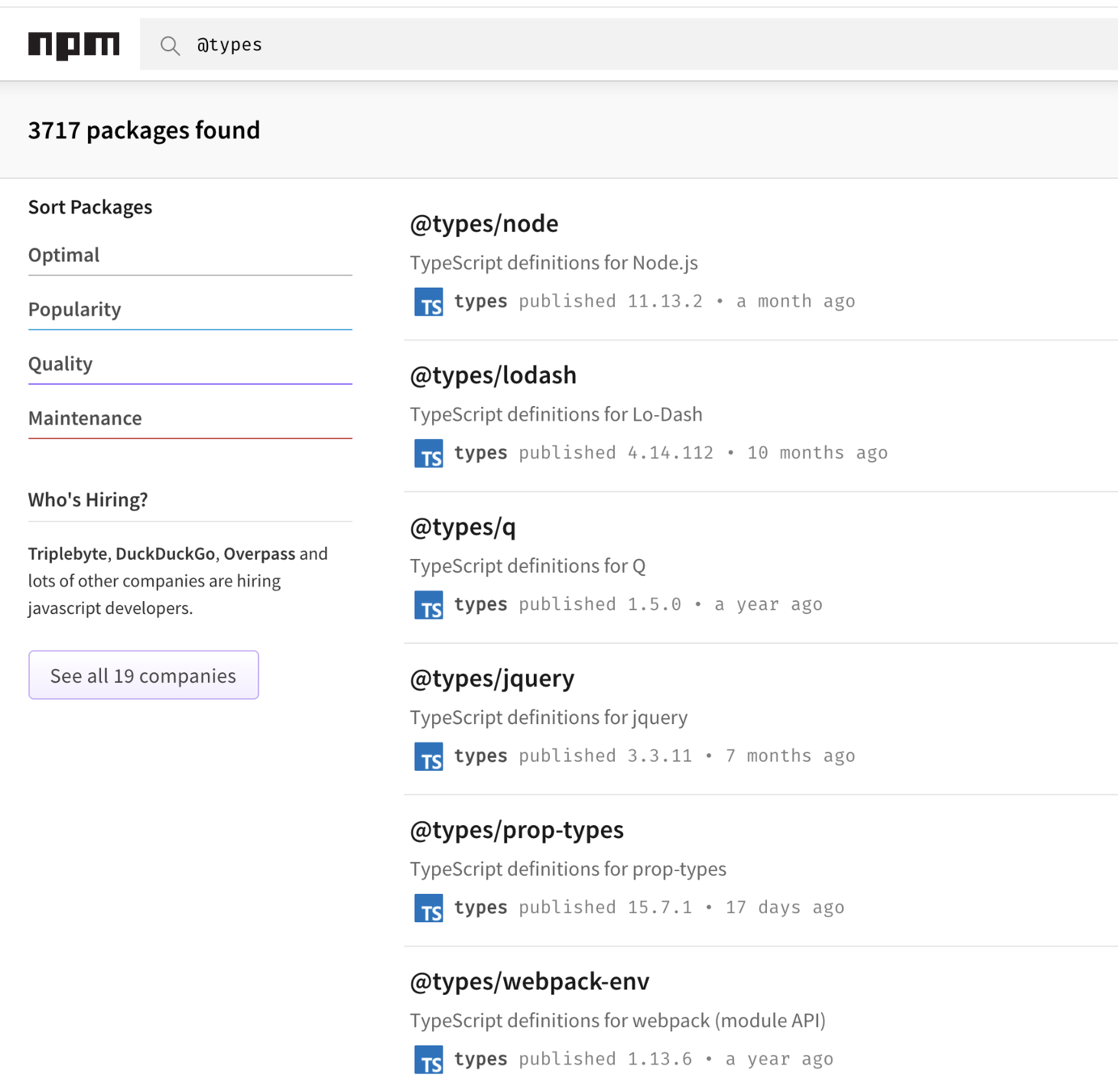Click types publisher name under @types/node

481,302
